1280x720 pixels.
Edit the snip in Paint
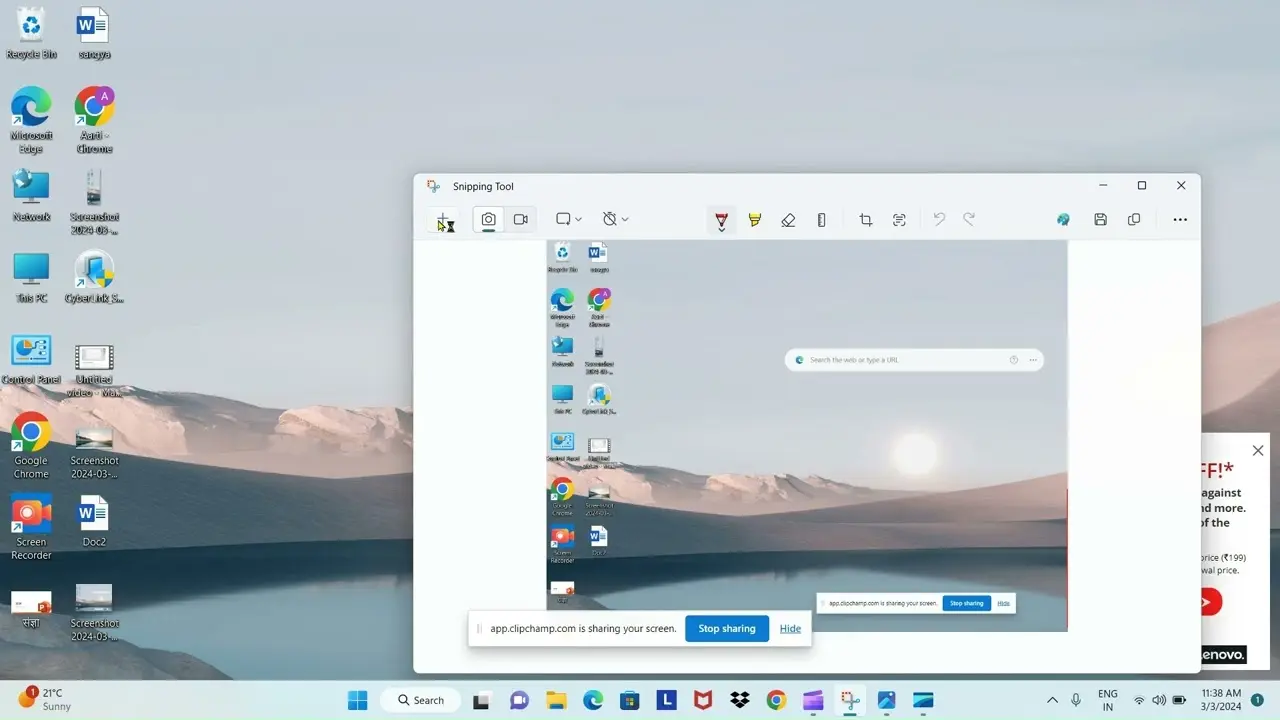click(1064, 220)
